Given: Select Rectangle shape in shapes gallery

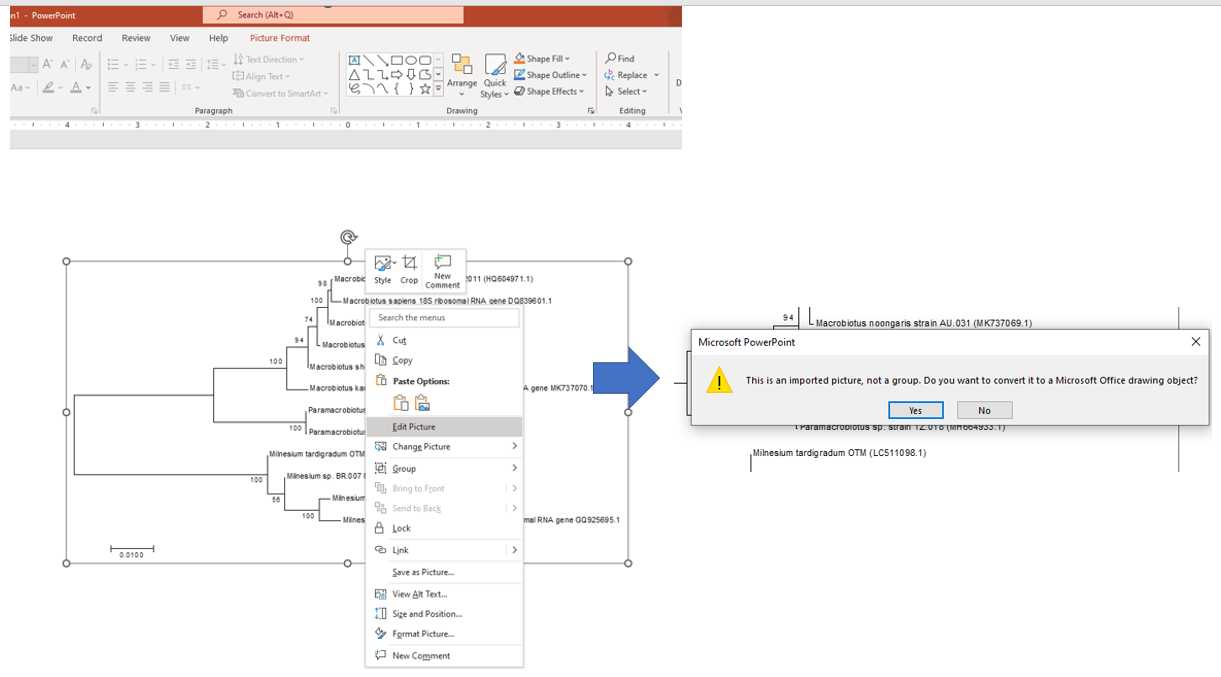Looking at the screenshot, I should (x=397, y=60).
